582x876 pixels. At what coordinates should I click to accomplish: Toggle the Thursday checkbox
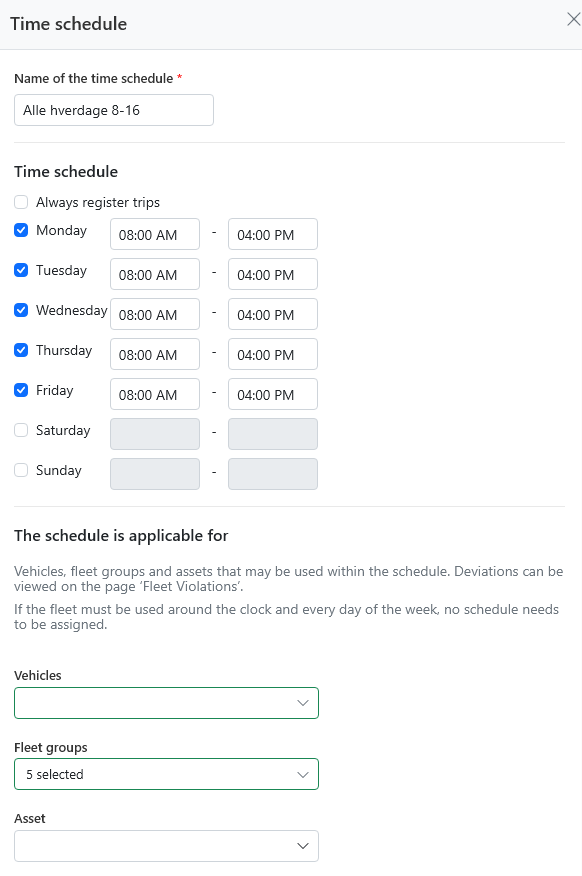(x=21, y=350)
